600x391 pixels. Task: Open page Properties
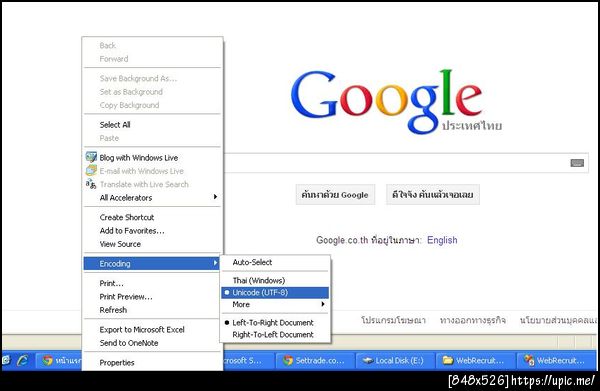152,363
